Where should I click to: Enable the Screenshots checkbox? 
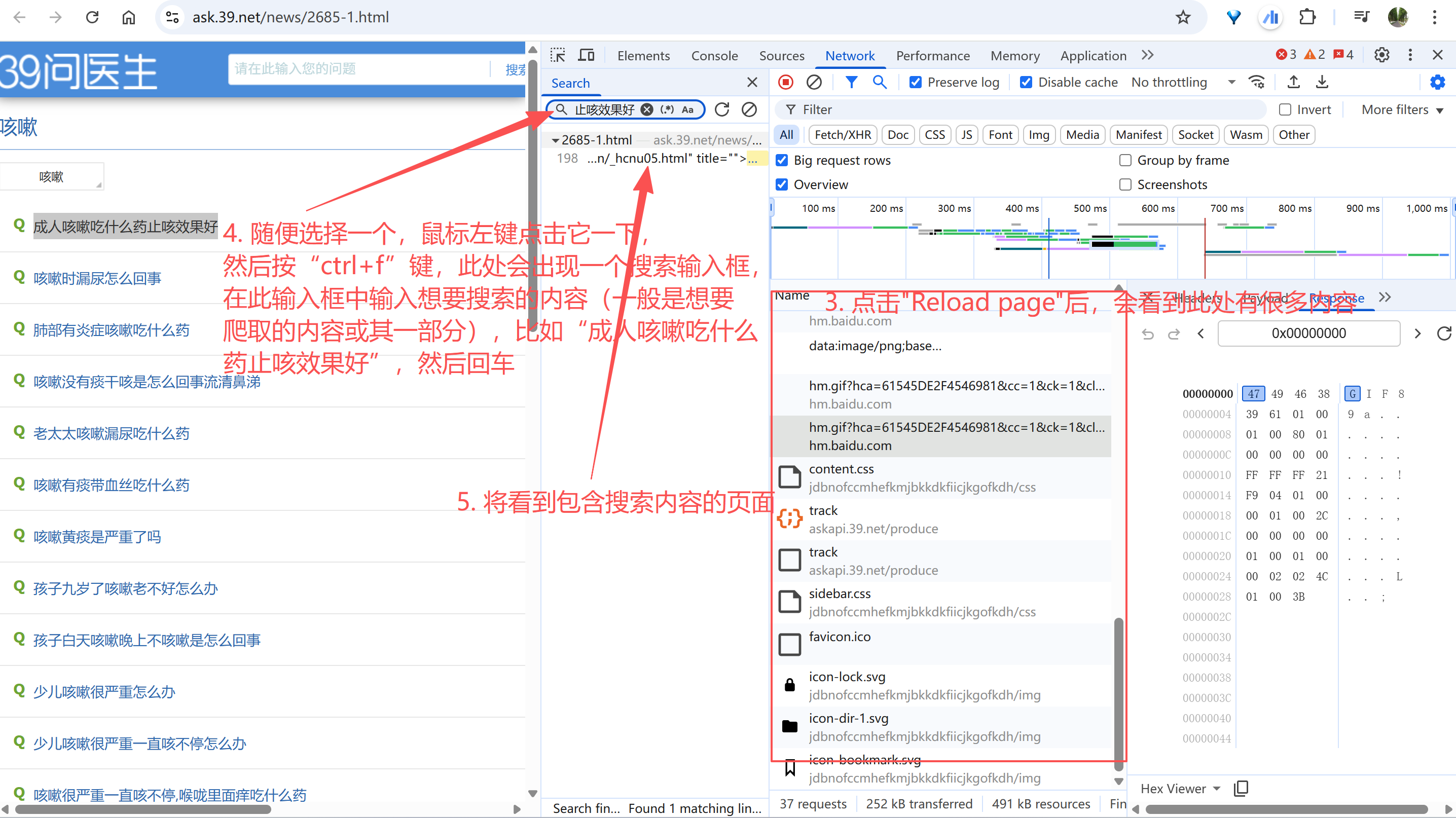point(1125,184)
